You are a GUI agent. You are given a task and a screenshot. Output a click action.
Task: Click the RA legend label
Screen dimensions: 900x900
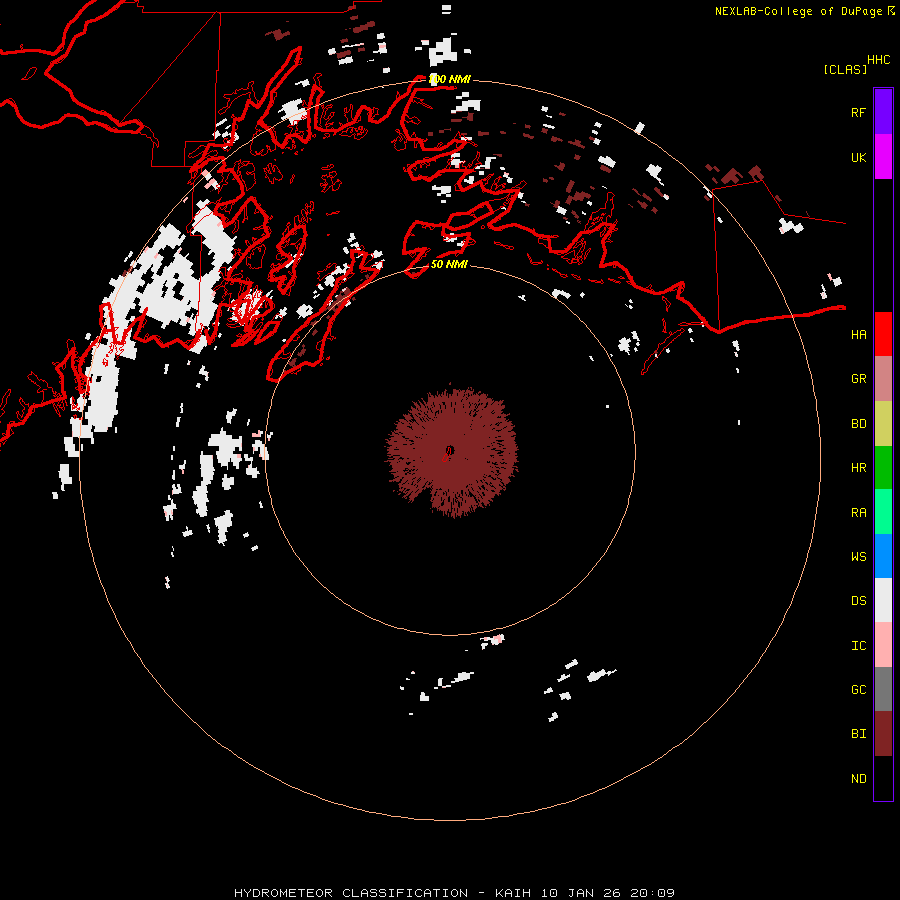[x=858, y=513]
